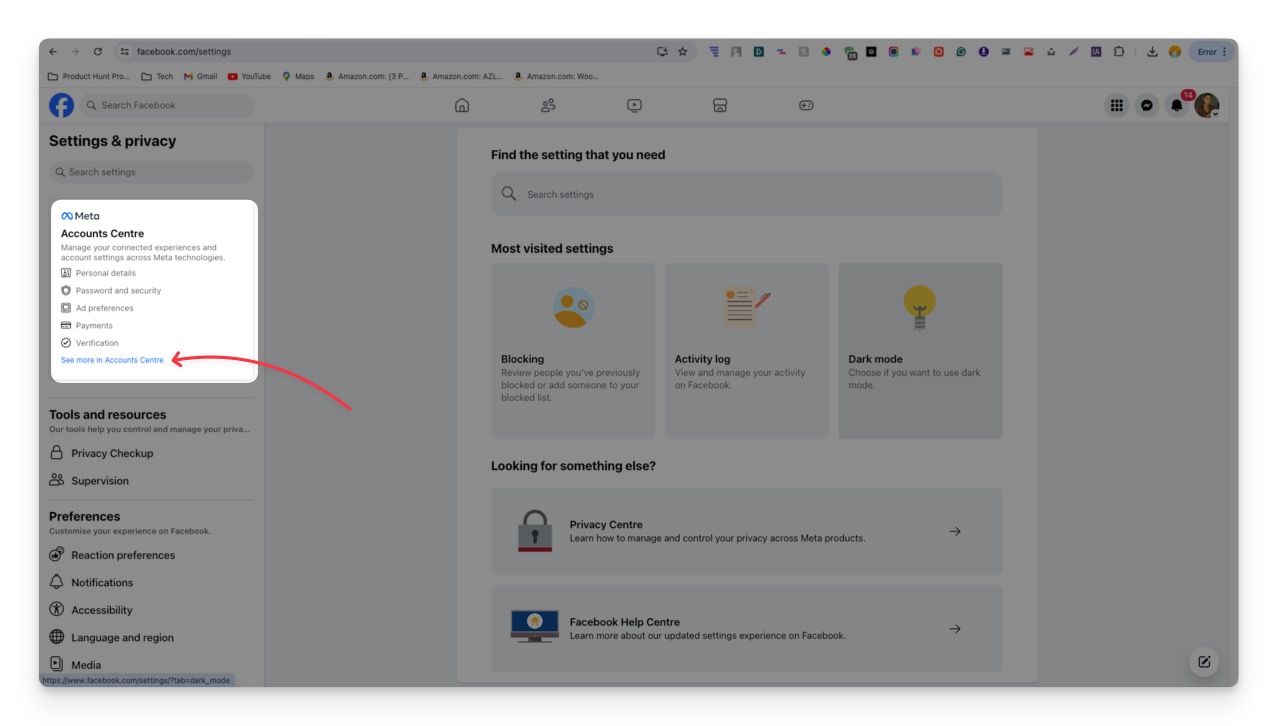1277x726 pixels.
Task: Open the Dark mode settings card
Action: (x=920, y=350)
